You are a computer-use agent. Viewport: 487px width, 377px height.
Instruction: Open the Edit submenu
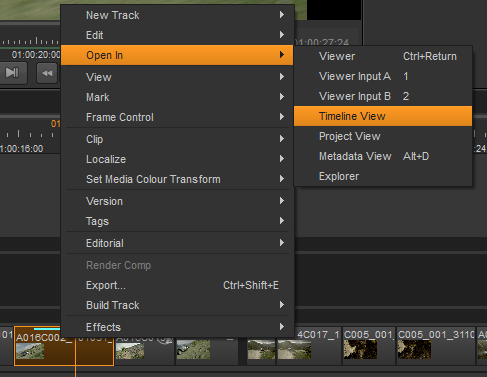point(177,35)
